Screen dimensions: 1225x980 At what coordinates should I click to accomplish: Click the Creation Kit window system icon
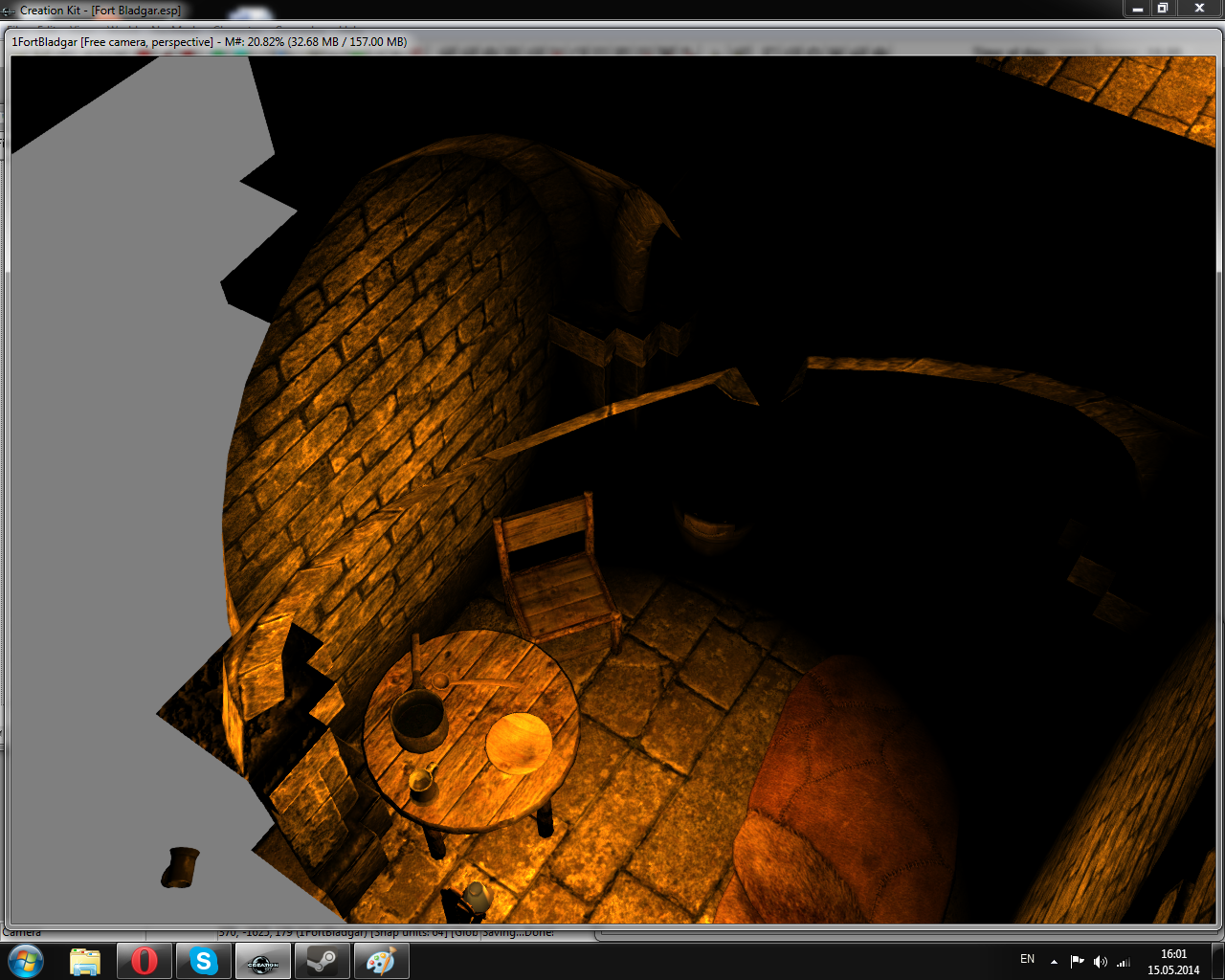point(10,11)
